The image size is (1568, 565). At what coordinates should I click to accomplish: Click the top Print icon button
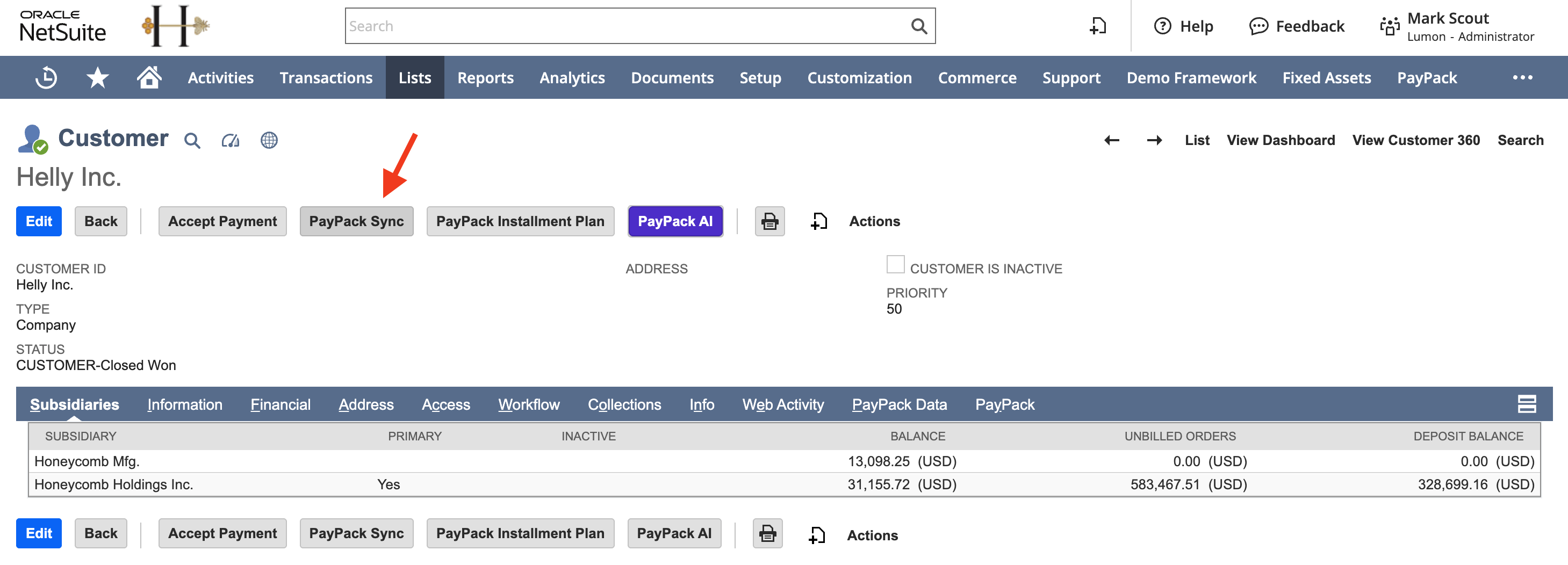769,221
